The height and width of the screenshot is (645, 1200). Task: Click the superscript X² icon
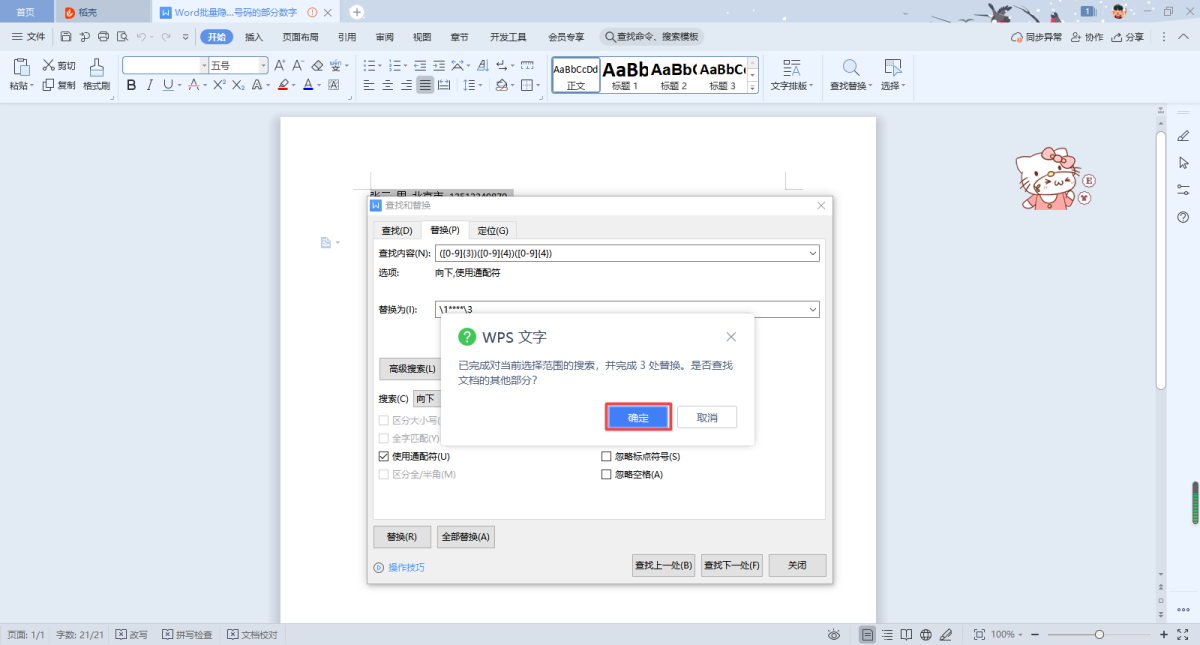coord(219,86)
